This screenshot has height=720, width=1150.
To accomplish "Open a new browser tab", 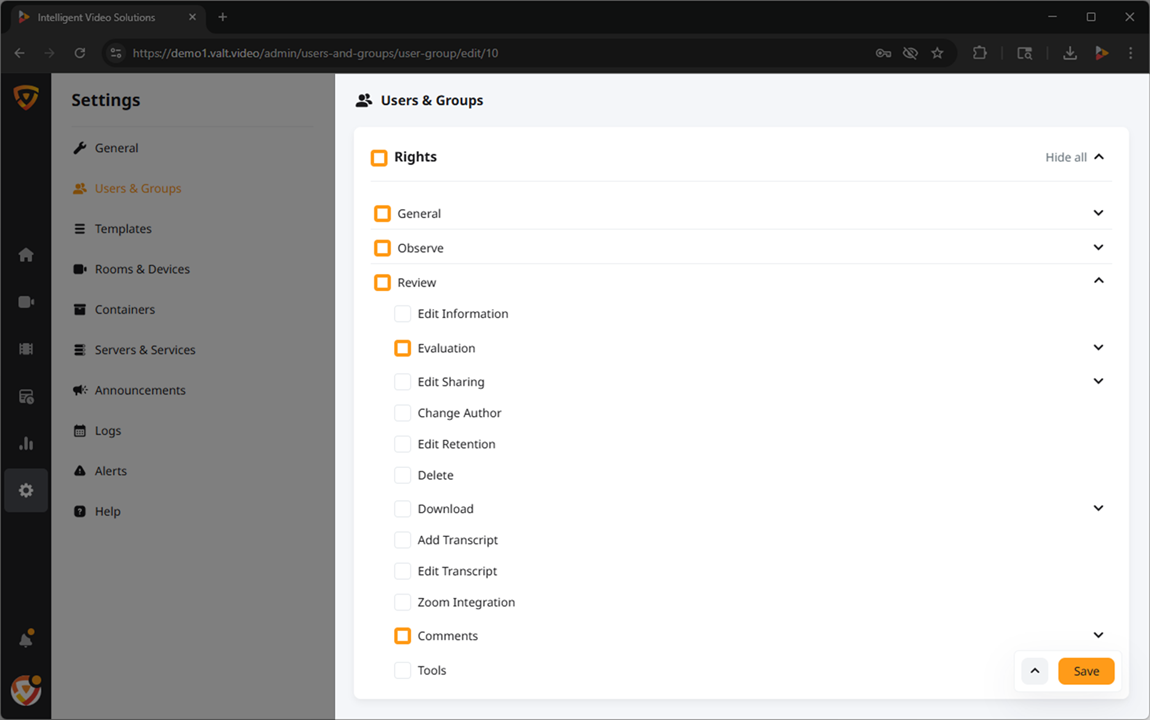I will point(222,17).
